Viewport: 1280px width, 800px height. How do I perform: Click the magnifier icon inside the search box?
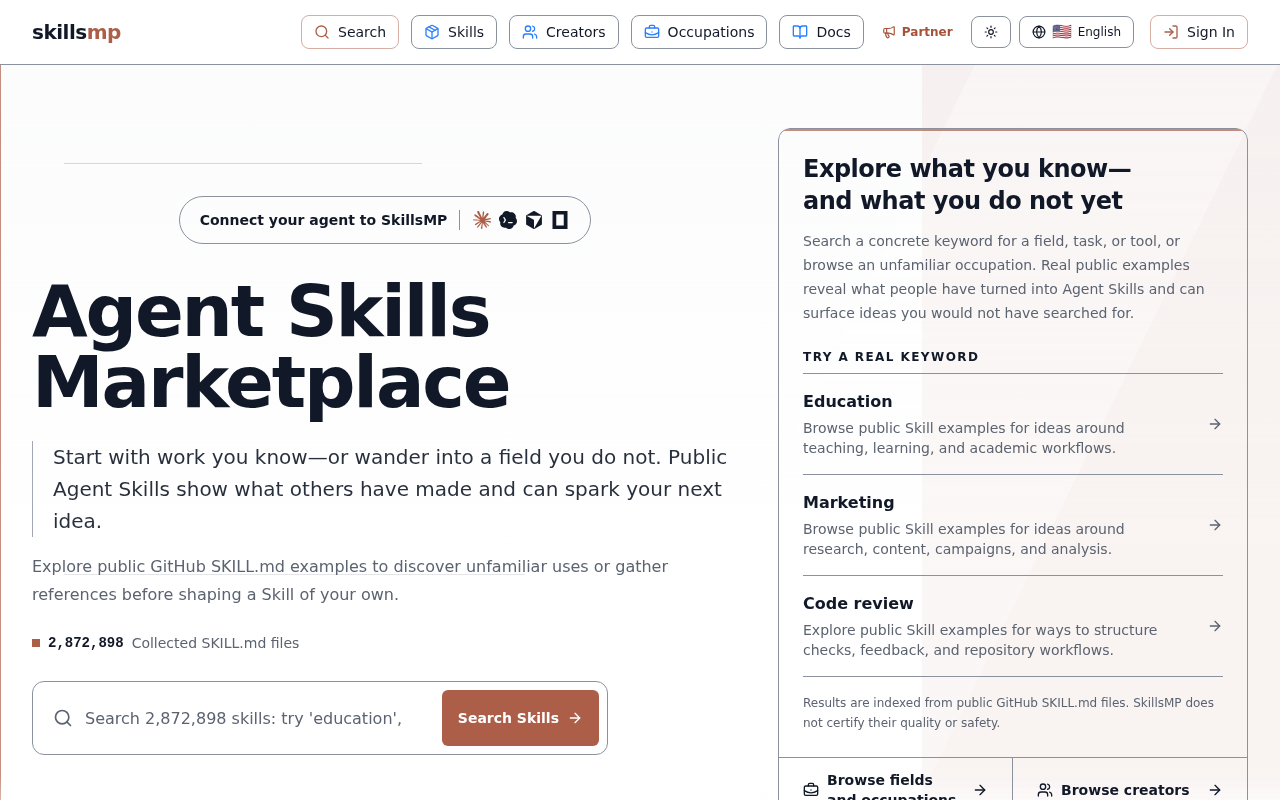click(x=63, y=718)
